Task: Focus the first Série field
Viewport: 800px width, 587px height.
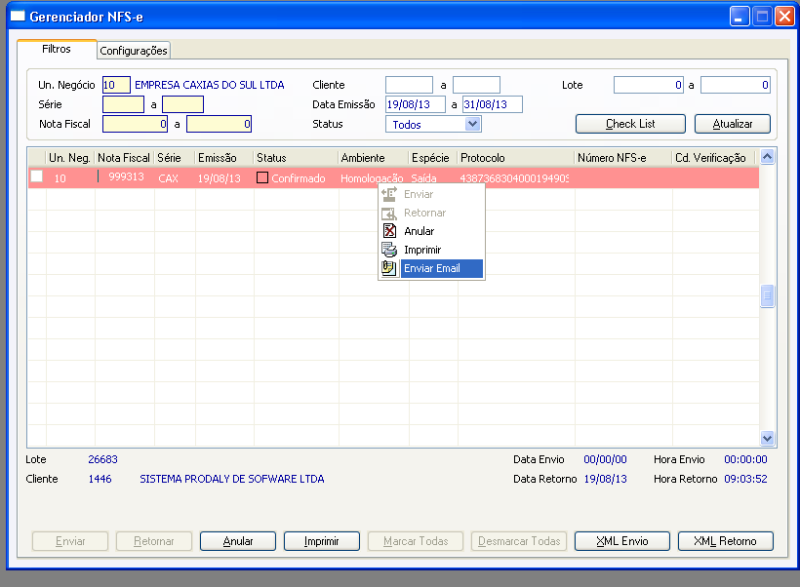Action: 123,104
